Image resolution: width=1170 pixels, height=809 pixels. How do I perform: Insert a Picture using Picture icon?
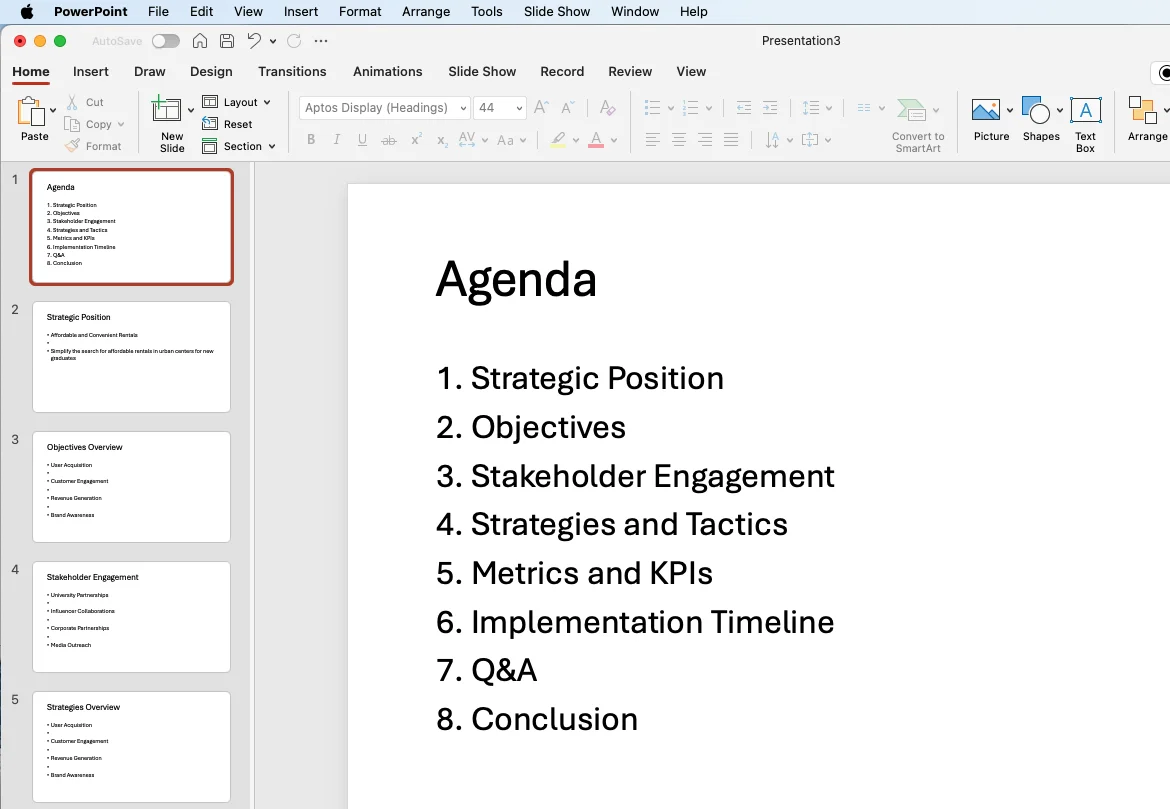coord(986,110)
